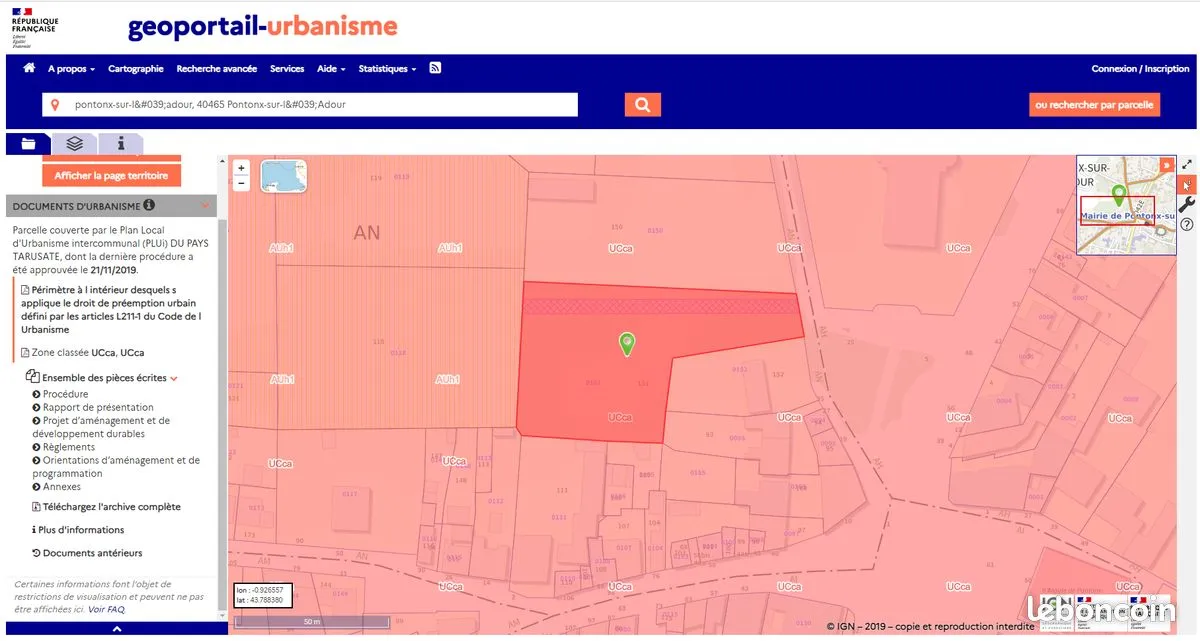Activate the map pointer selection tool
Screen dimensions: 1200x641
(x=1187, y=185)
